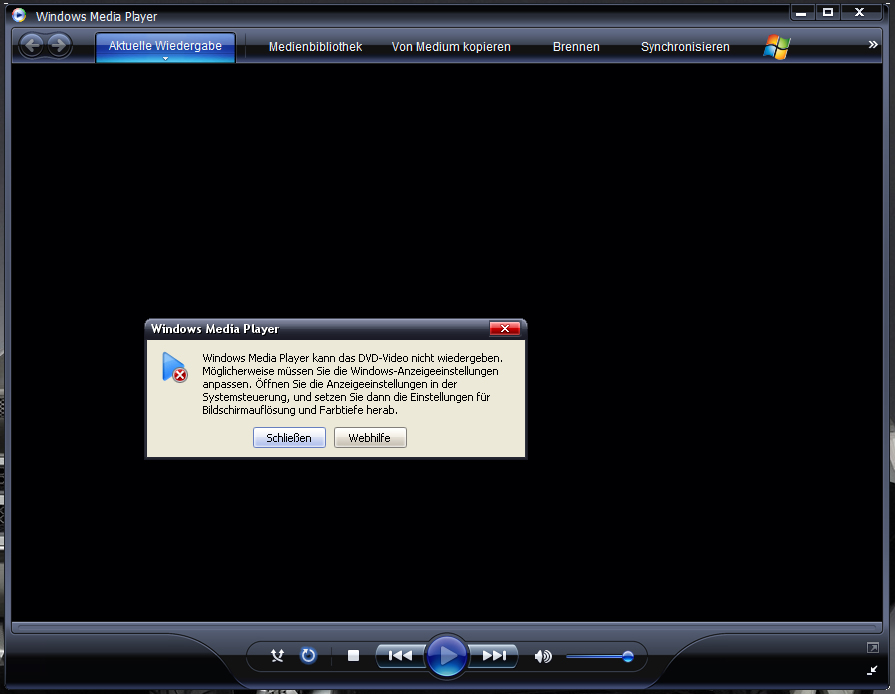Start playback with the Play button
Viewport: 895px width, 694px height.
(447, 656)
